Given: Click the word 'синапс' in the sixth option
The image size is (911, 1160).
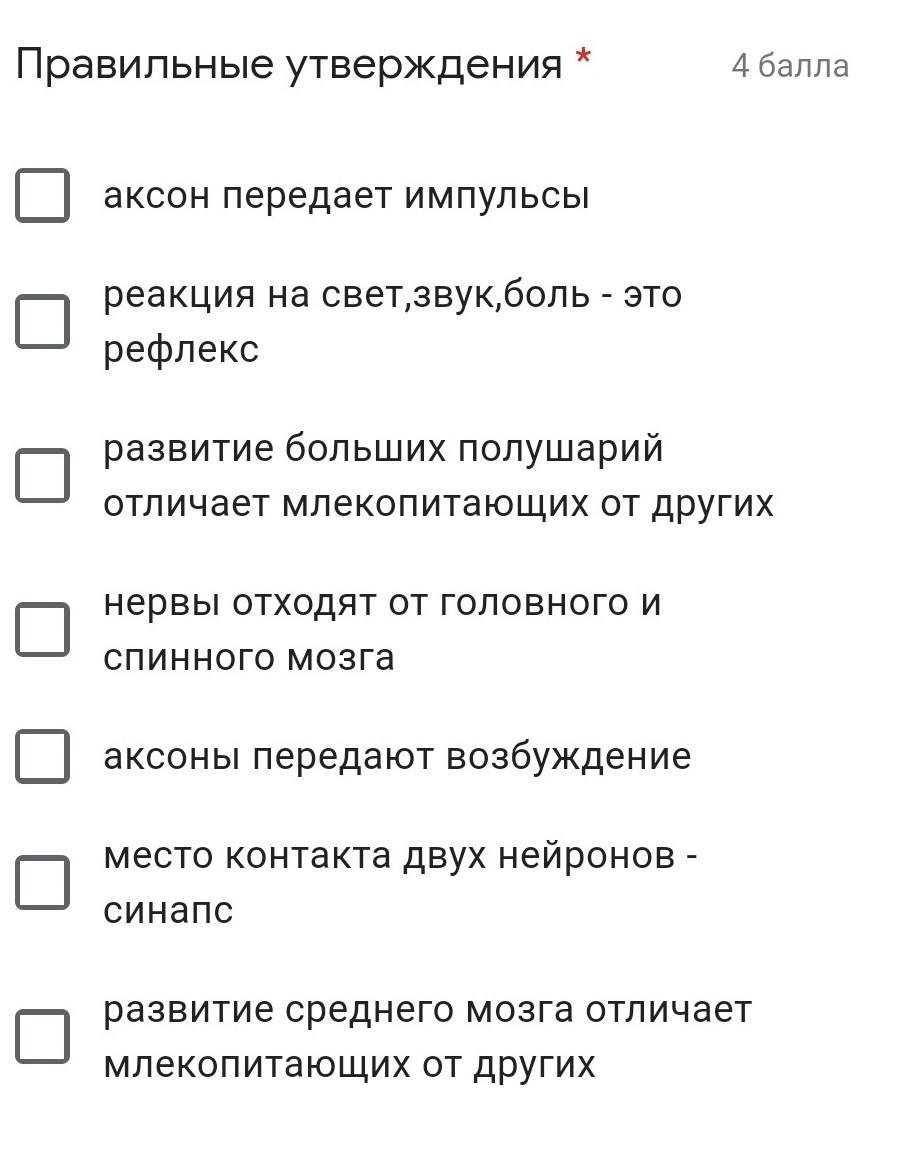Looking at the screenshot, I should 168,911.
